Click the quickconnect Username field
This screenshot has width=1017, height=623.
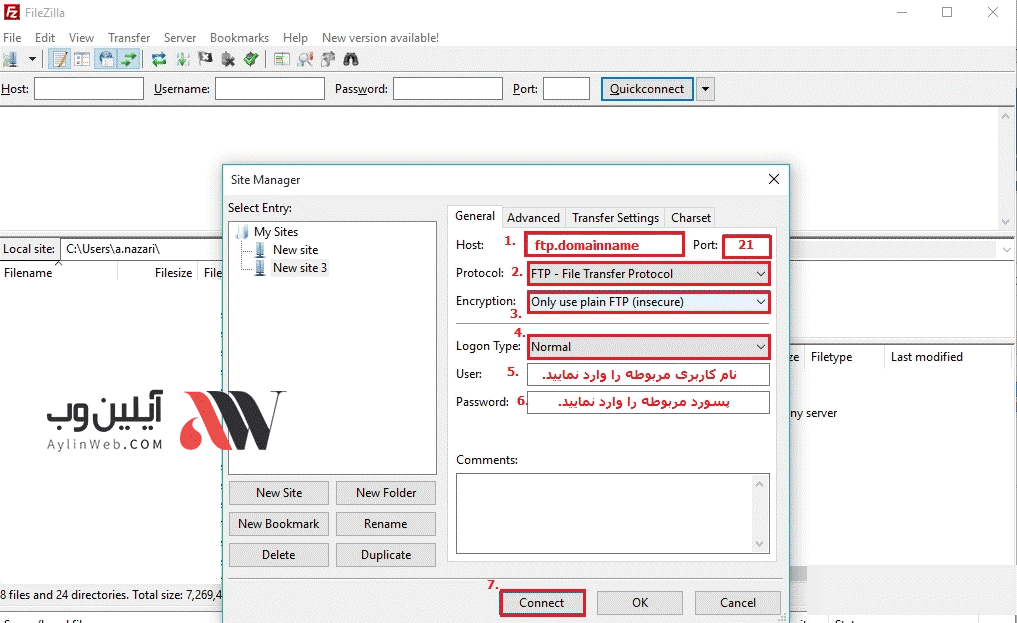(270, 89)
